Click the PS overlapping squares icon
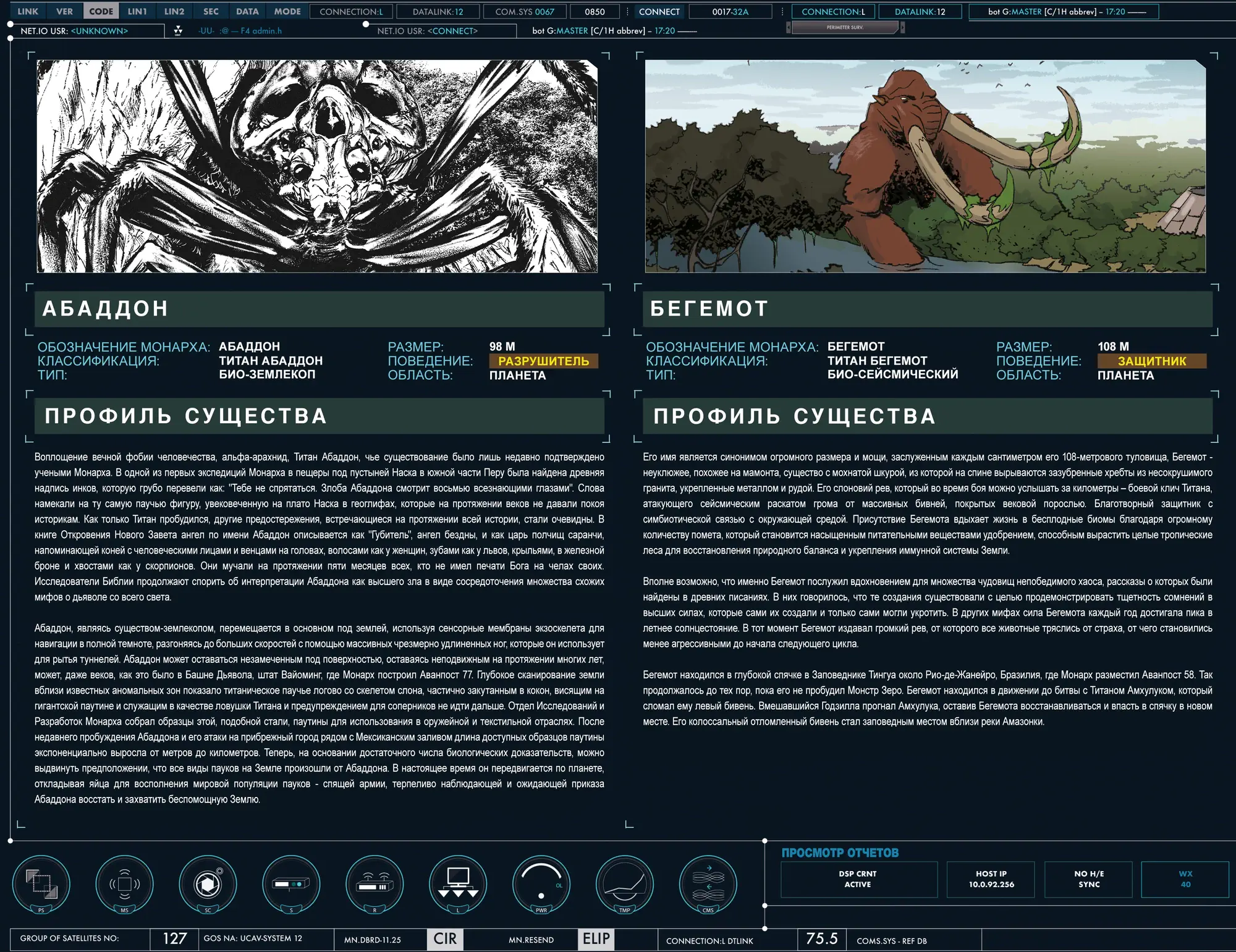 tap(41, 884)
